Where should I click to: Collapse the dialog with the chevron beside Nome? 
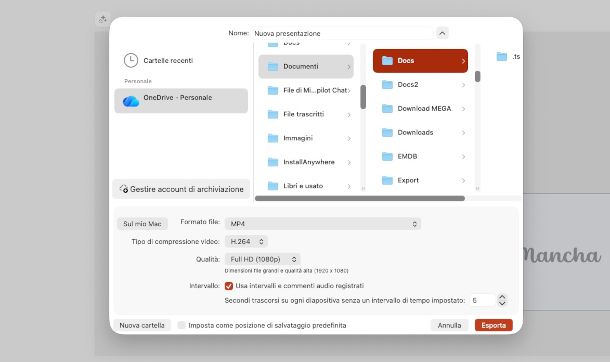tap(442, 33)
